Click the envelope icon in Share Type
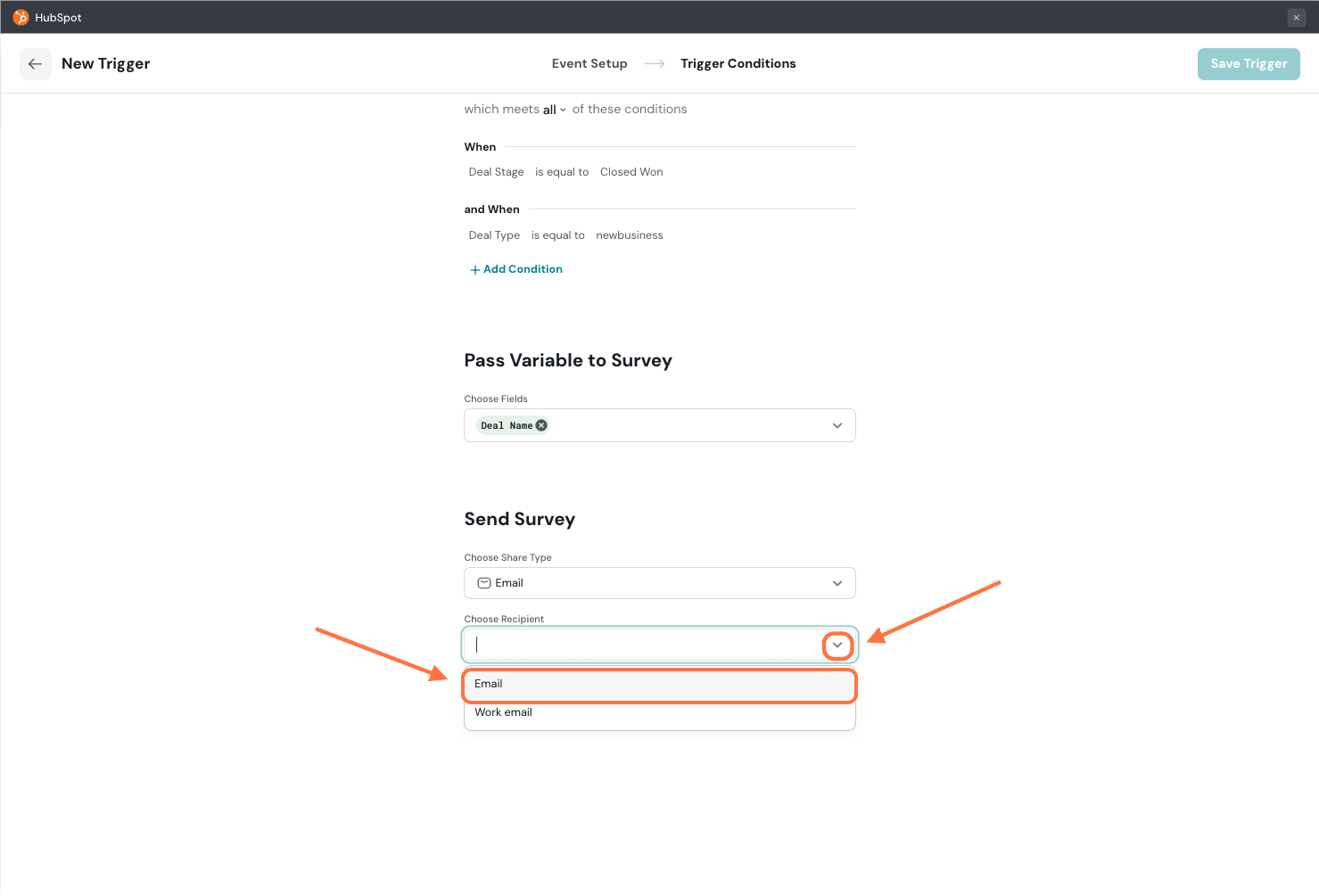1319x896 pixels. [x=484, y=583]
